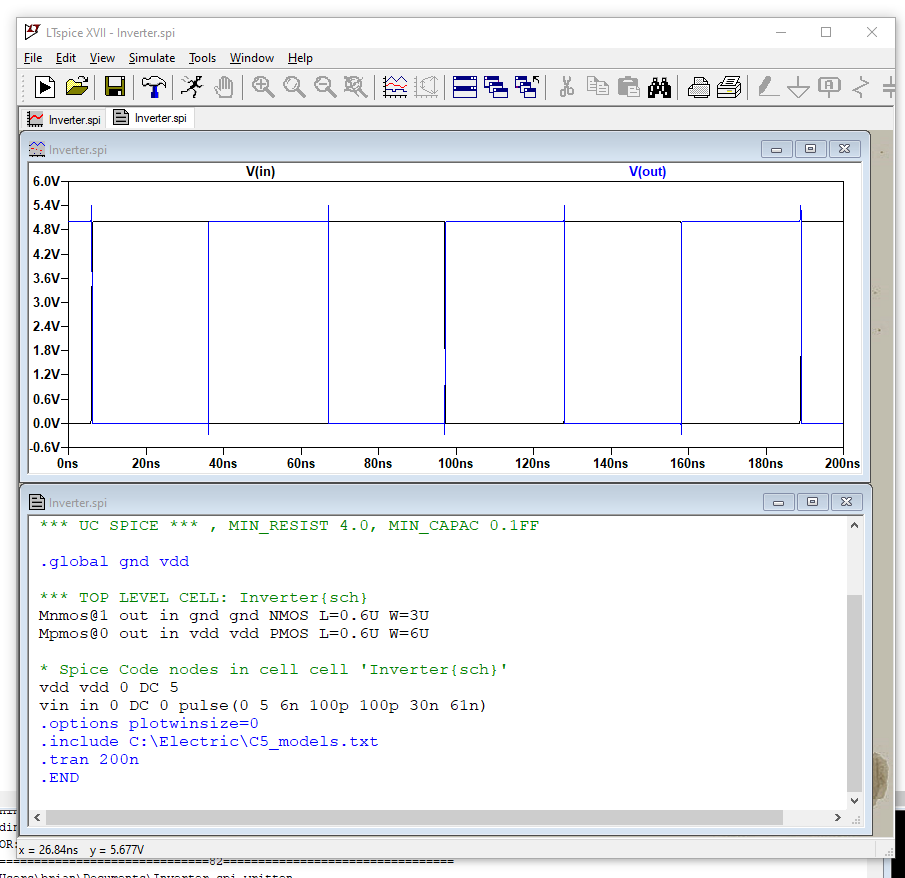Open the Control Panel hammer icon
This screenshot has height=878, width=905.
coord(153,87)
